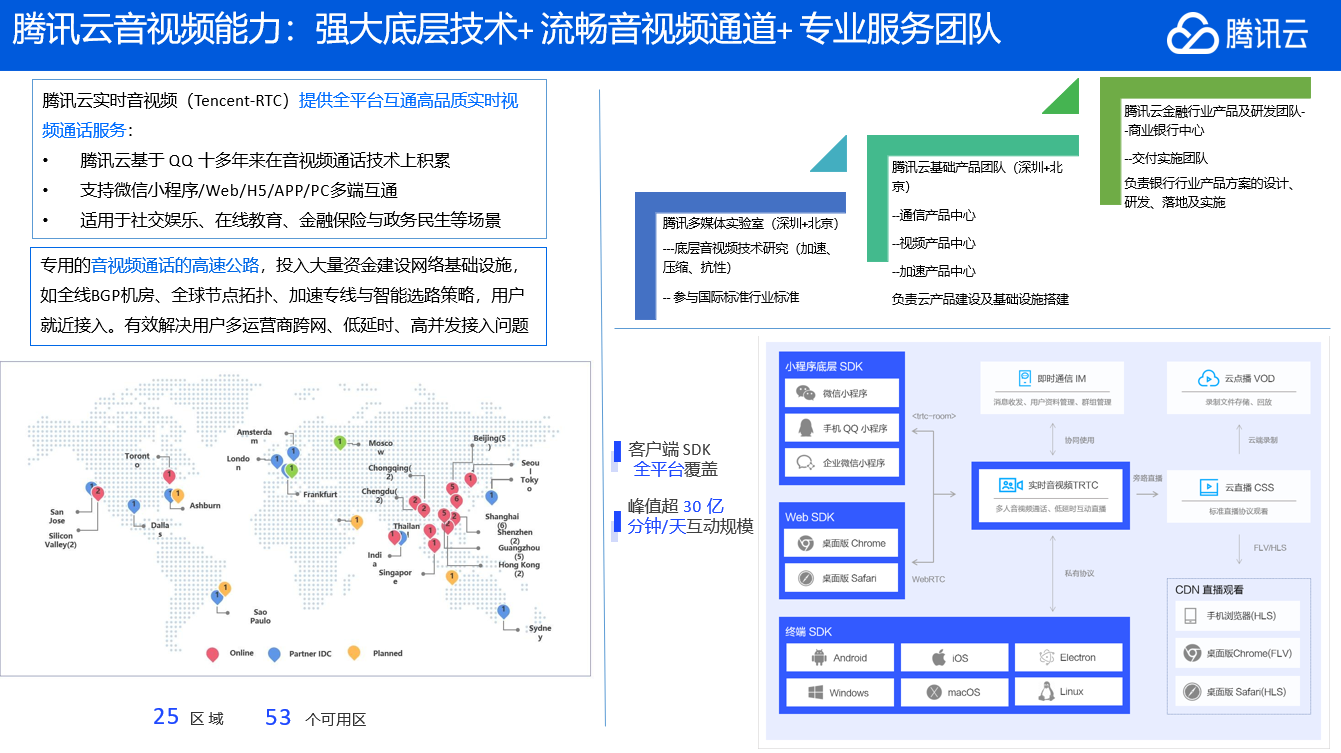Click the Chrome icon beside 桌面版Chrome(FLV)
1341x753 pixels.
click(x=1192, y=653)
